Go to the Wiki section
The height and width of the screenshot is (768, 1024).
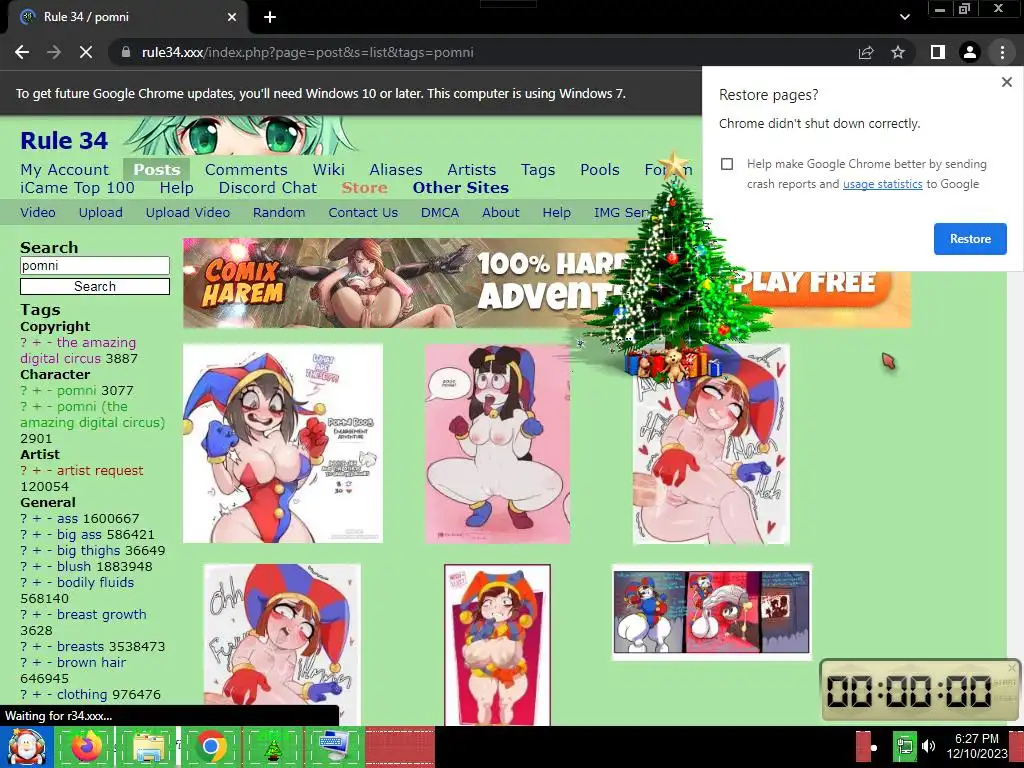328,170
